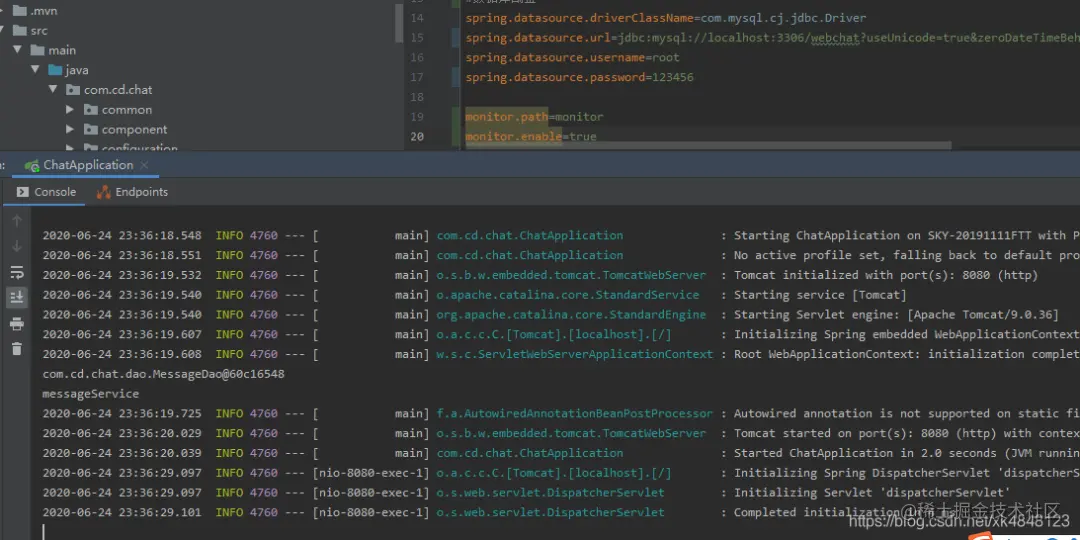Collapse the com.cd.chat package arrow

[53, 90]
